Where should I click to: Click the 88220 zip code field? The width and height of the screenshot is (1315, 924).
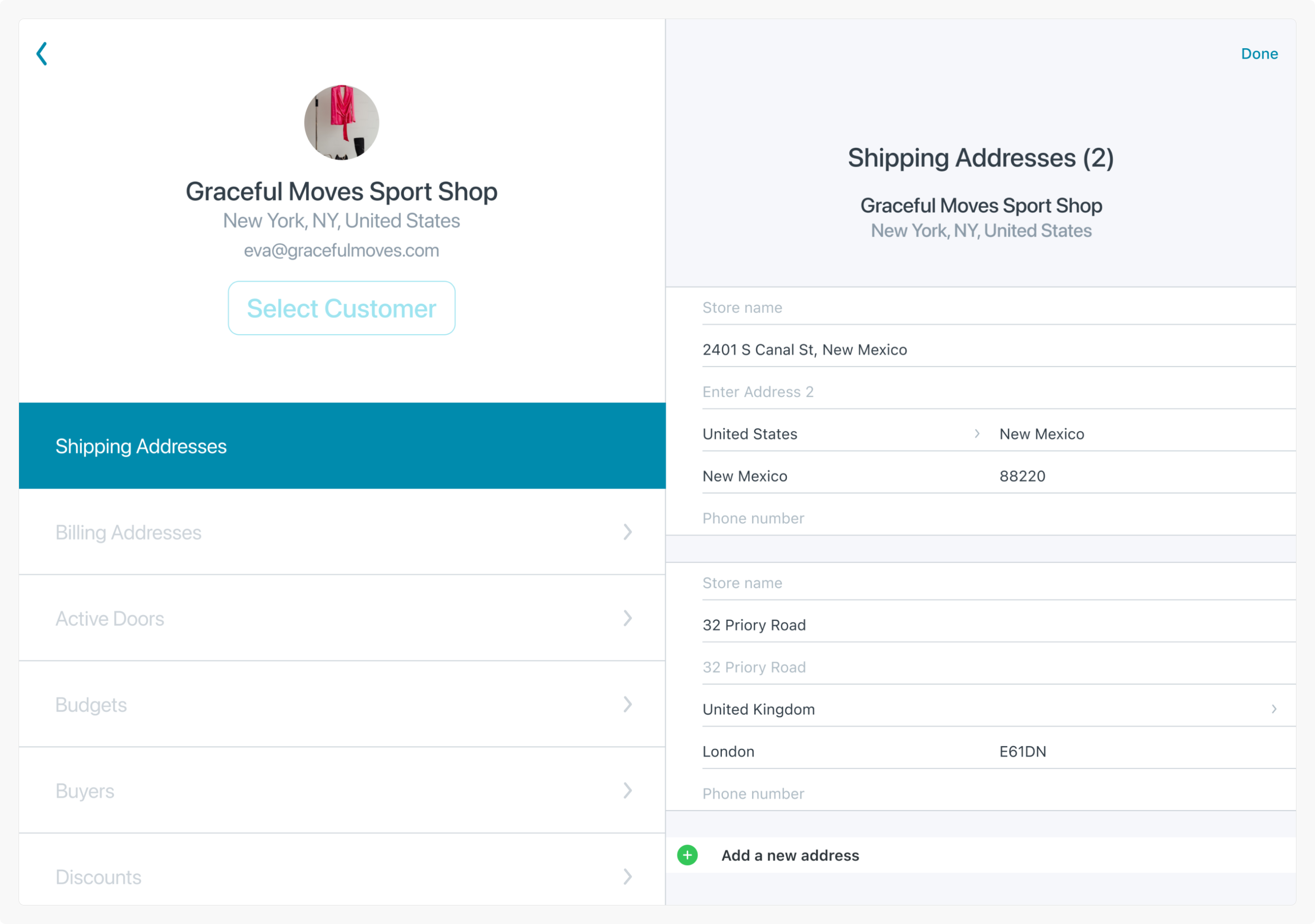(1023, 476)
